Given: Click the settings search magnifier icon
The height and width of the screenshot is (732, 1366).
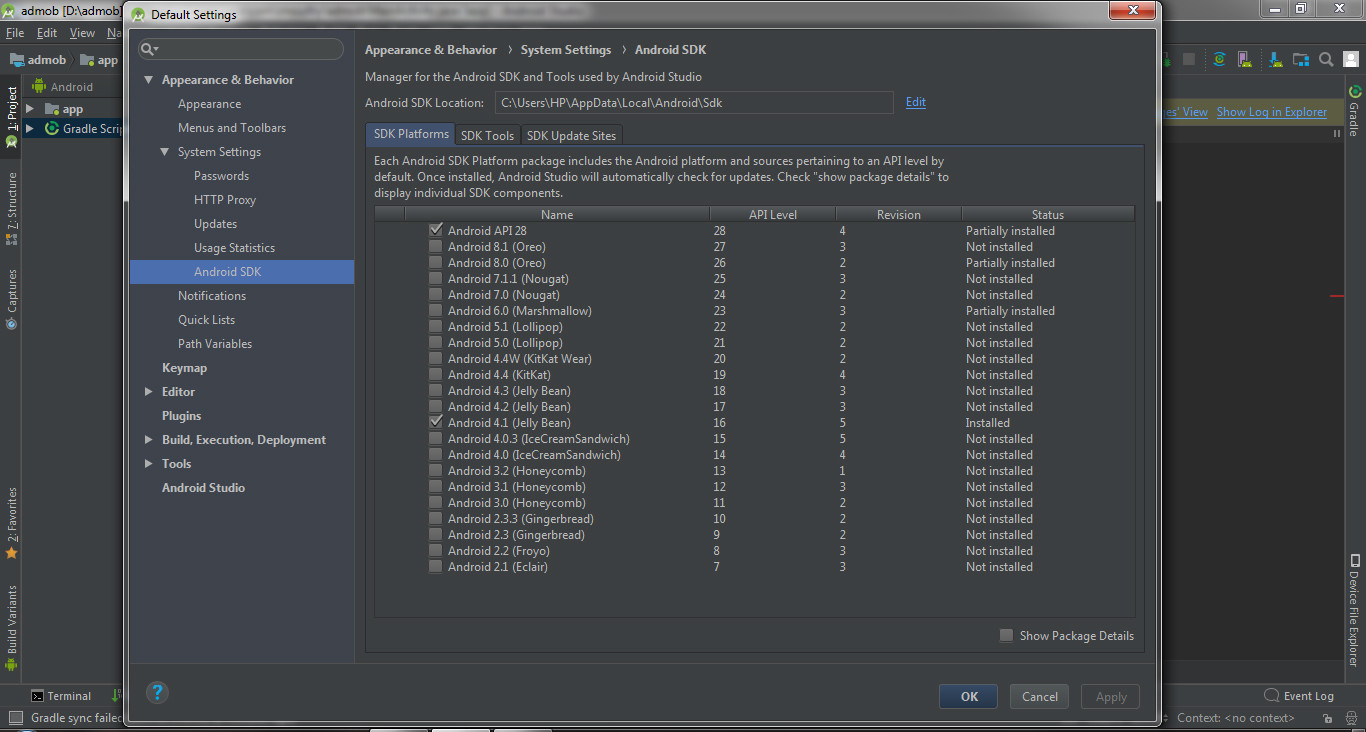Looking at the screenshot, I should tap(148, 49).
